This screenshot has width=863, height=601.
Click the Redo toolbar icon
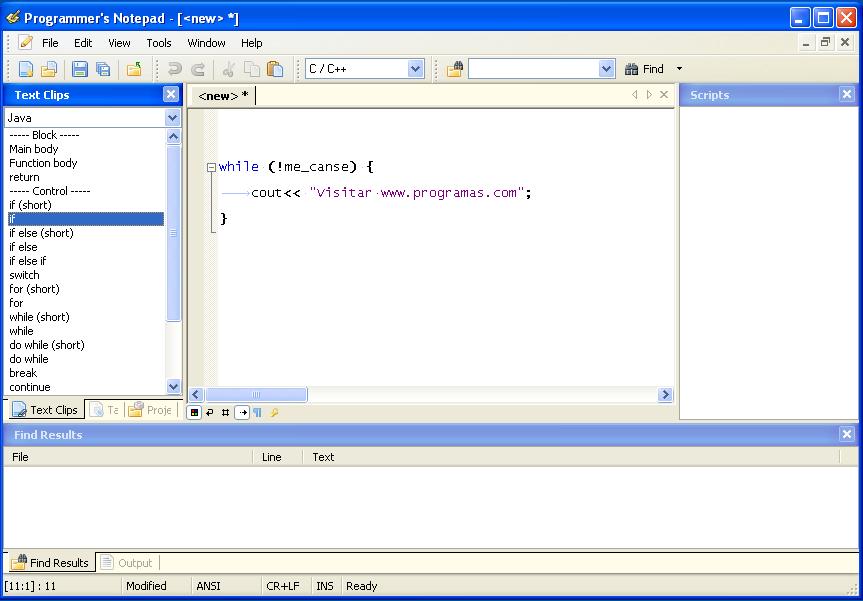point(198,69)
